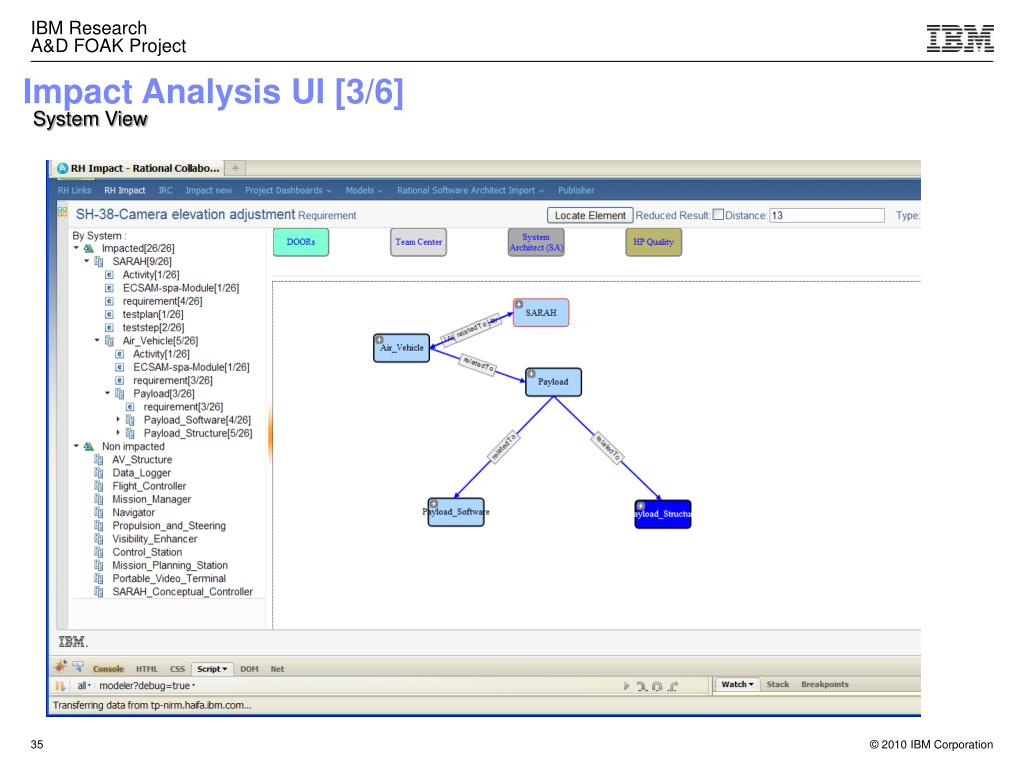1024x768 pixels.
Task: Click the Impacted group icon in tree
Action: point(89,248)
